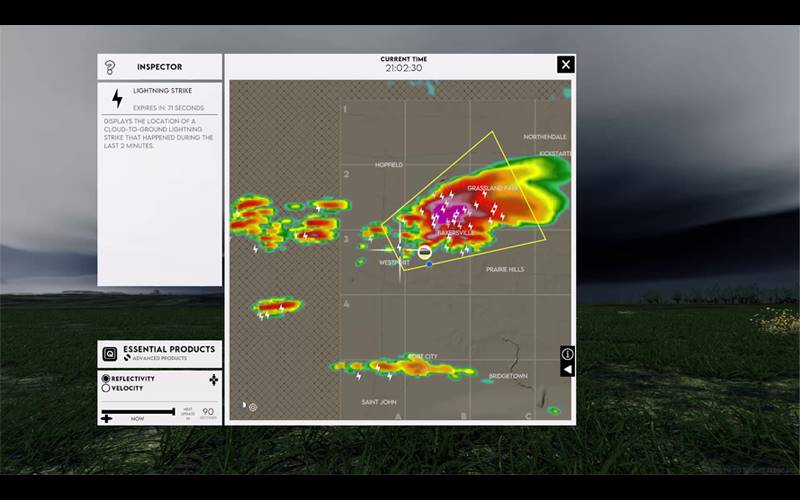The width and height of the screenshot is (800, 500).
Task: Collapse side panel with the left arrow
Action: tap(567, 369)
